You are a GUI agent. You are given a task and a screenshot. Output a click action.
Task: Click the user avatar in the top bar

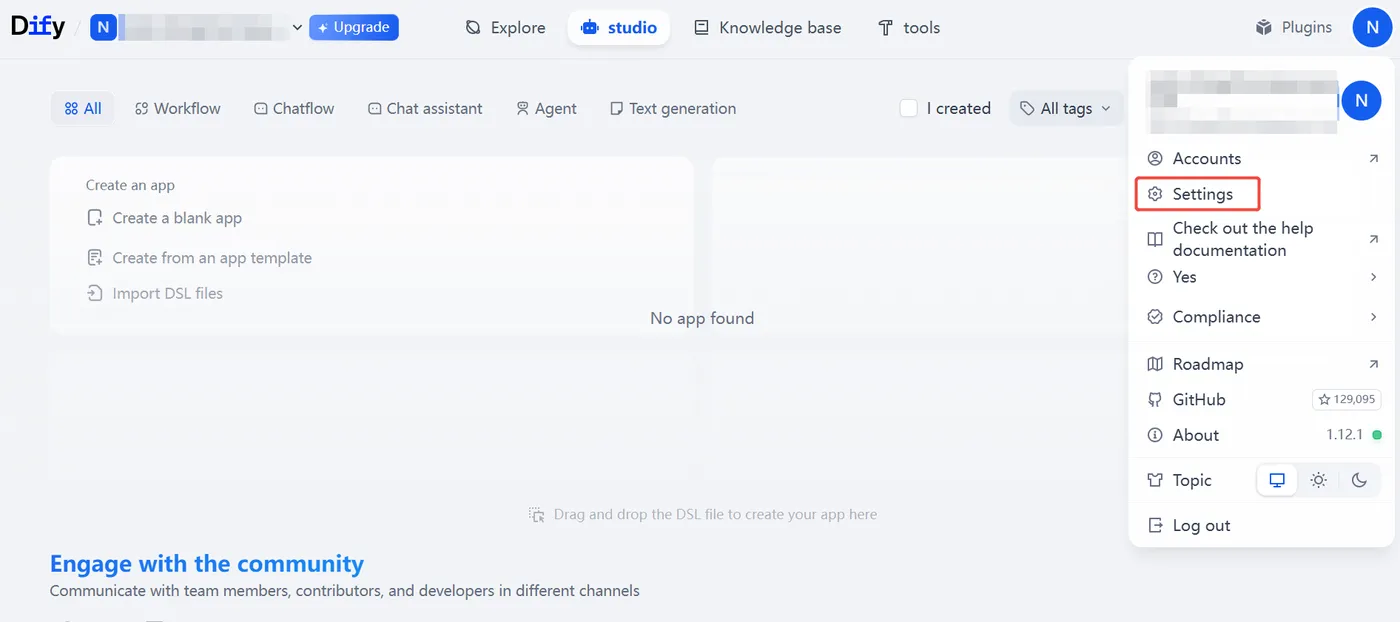click(1372, 28)
